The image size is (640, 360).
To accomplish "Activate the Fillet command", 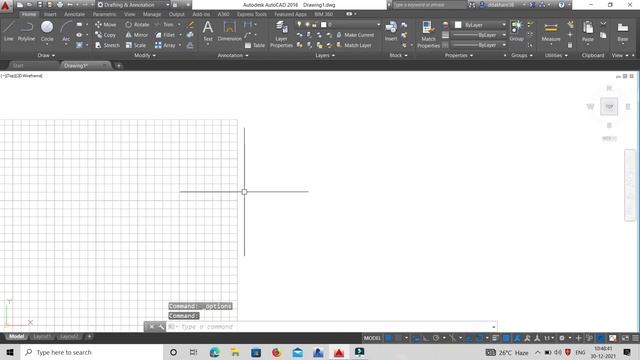I will (165, 35).
